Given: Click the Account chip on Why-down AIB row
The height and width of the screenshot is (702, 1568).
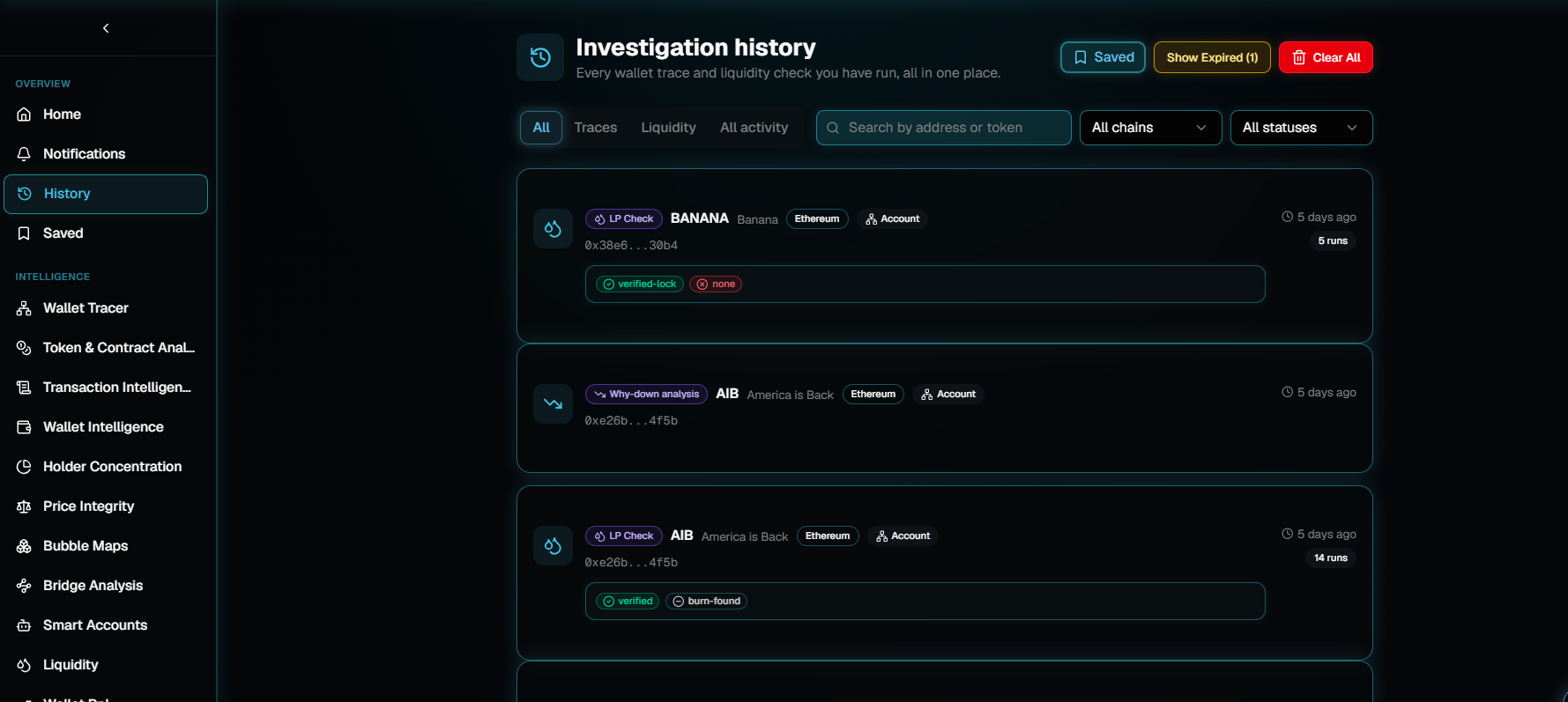Looking at the screenshot, I should (x=948, y=394).
